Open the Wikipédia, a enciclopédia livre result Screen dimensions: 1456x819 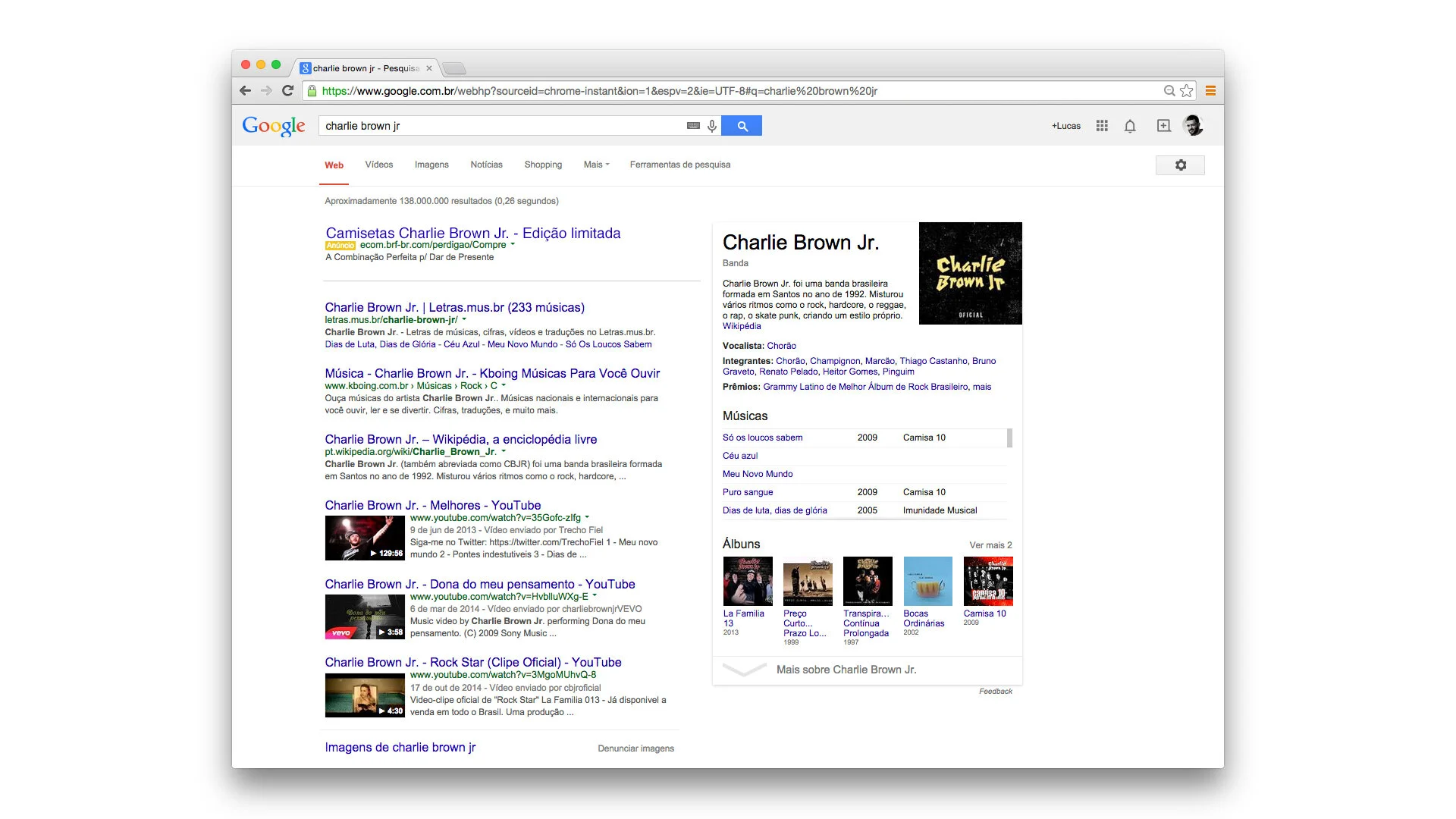[460, 439]
